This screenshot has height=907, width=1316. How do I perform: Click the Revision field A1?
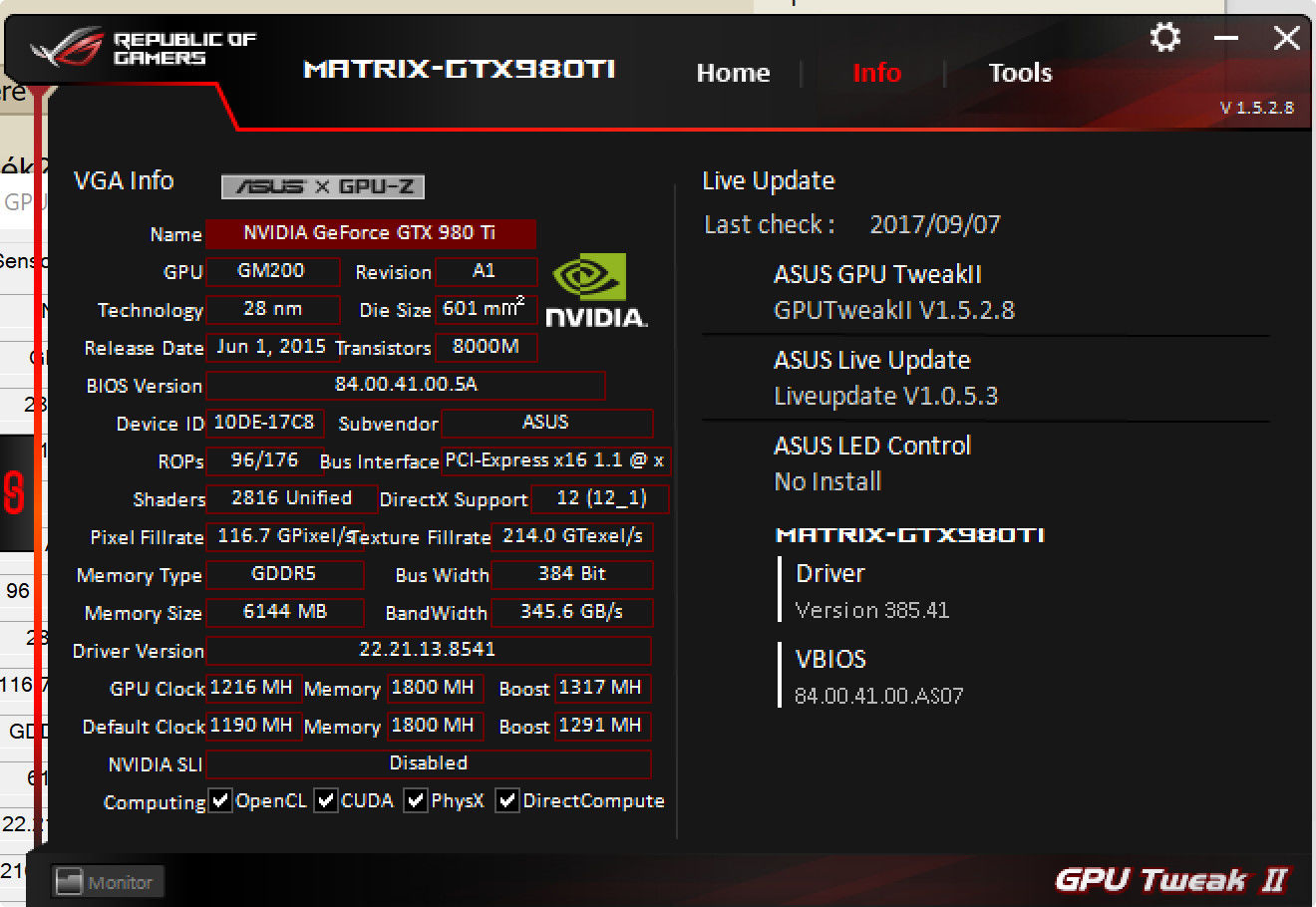(x=486, y=271)
